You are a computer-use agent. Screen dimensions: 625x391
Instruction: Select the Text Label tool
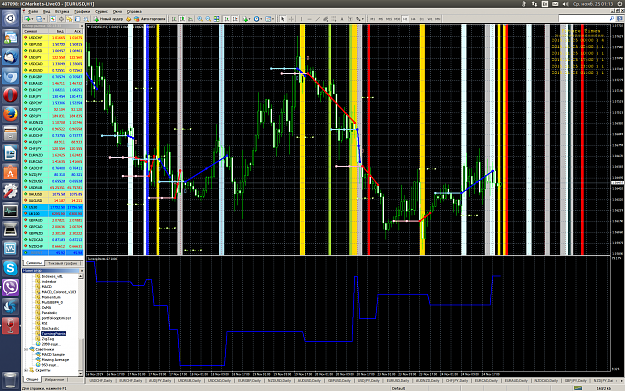pyautogui.click(x=350, y=19)
